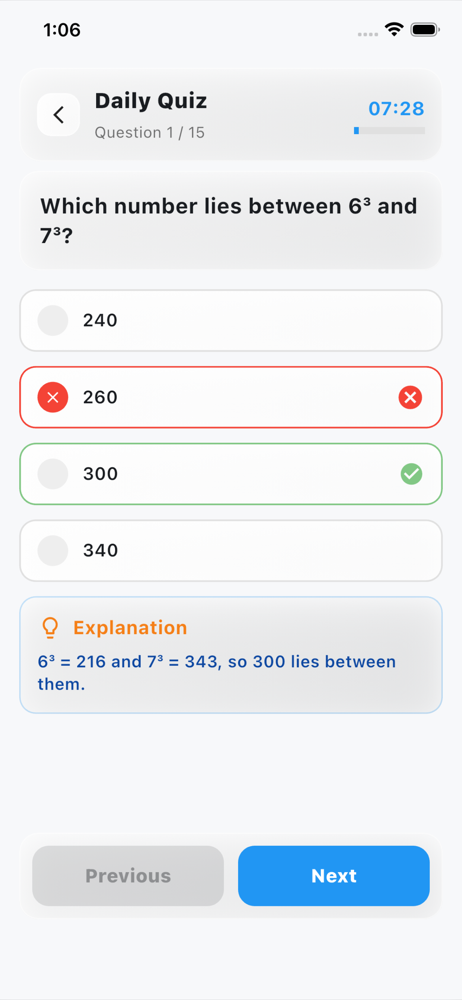Select the 300 radio button

click(x=53, y=474)
